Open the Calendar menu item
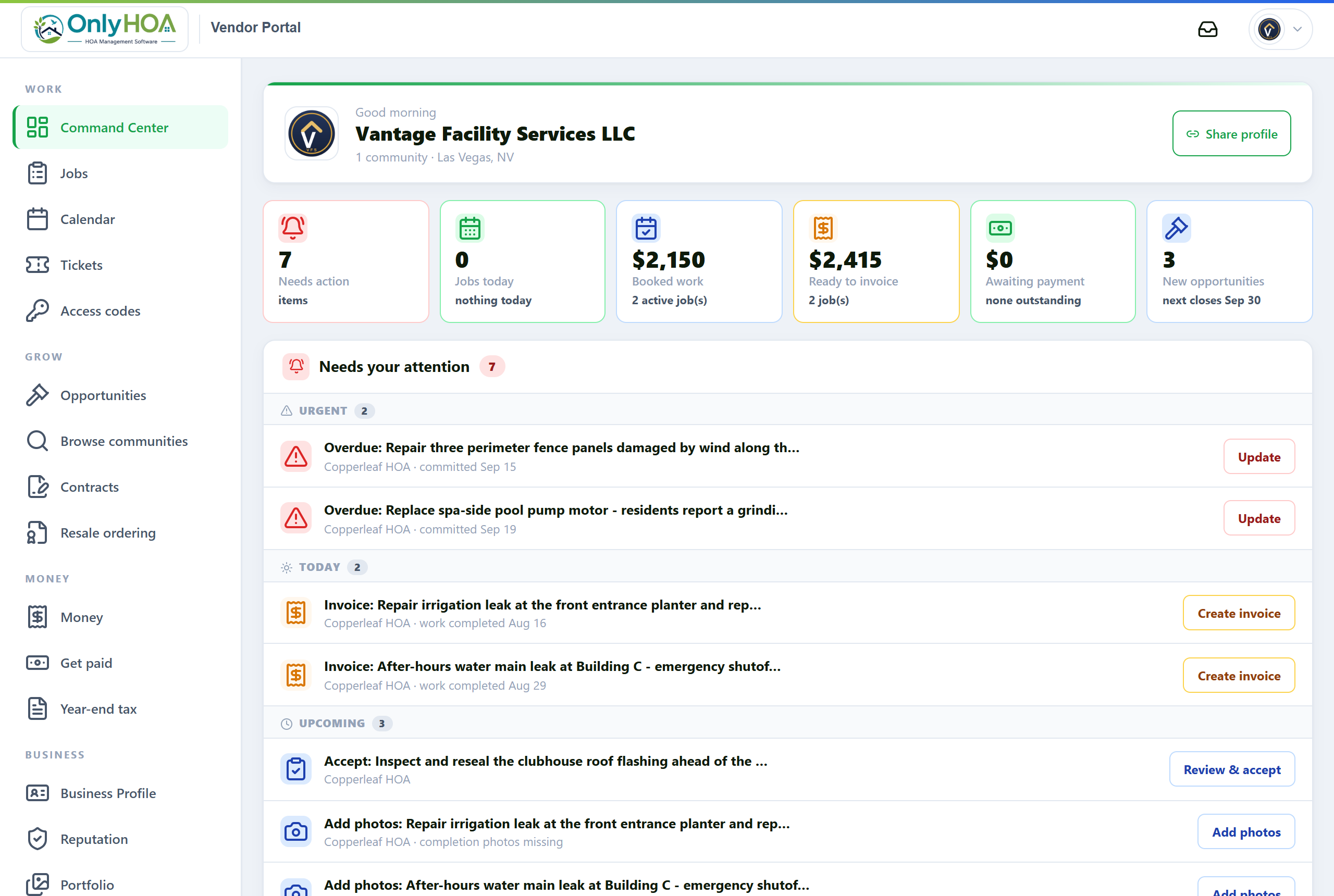The width and height of the screenshot is (1334, 896). click(121, 219)
